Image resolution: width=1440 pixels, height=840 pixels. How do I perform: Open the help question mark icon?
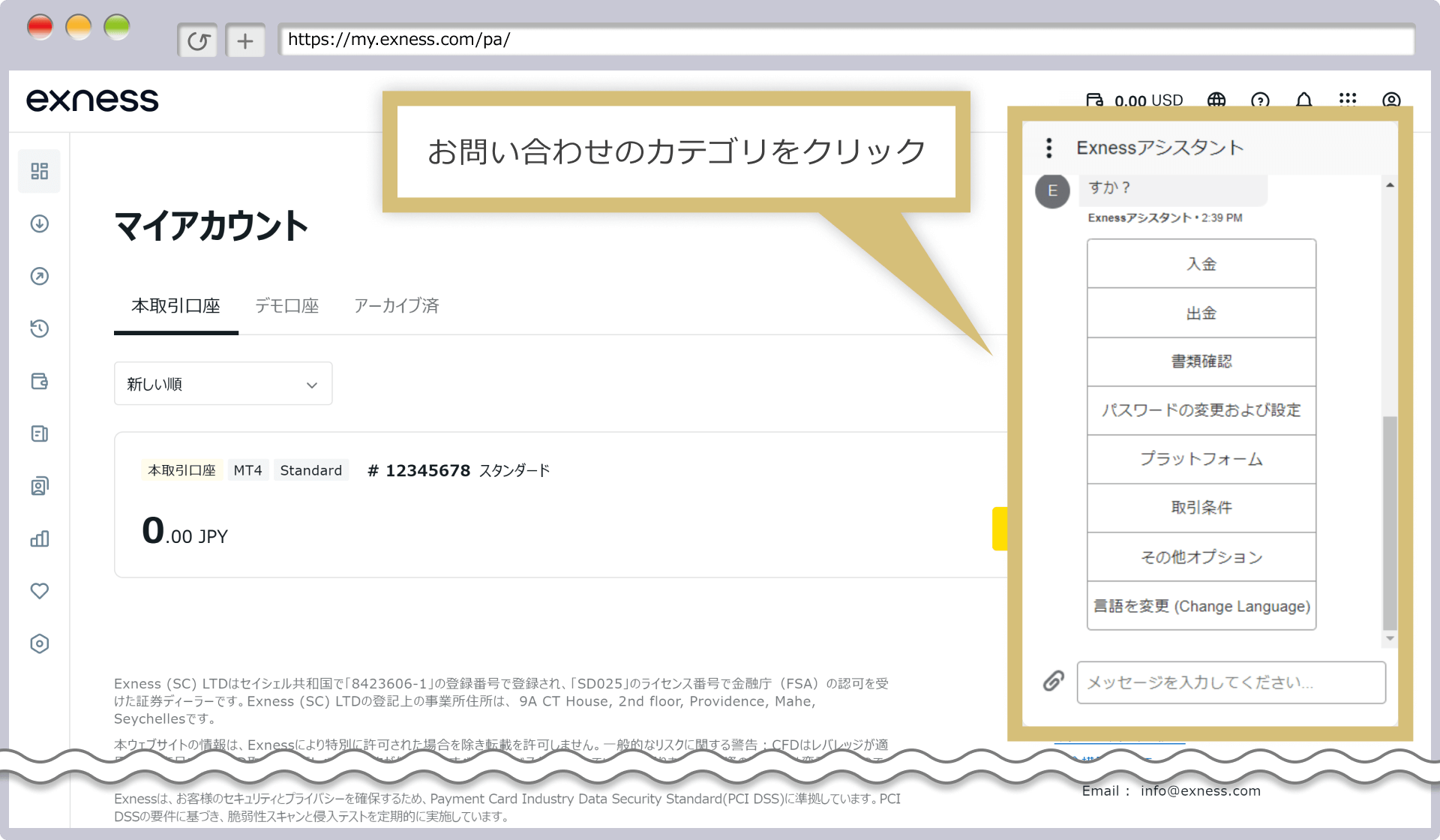(1260, 100)
